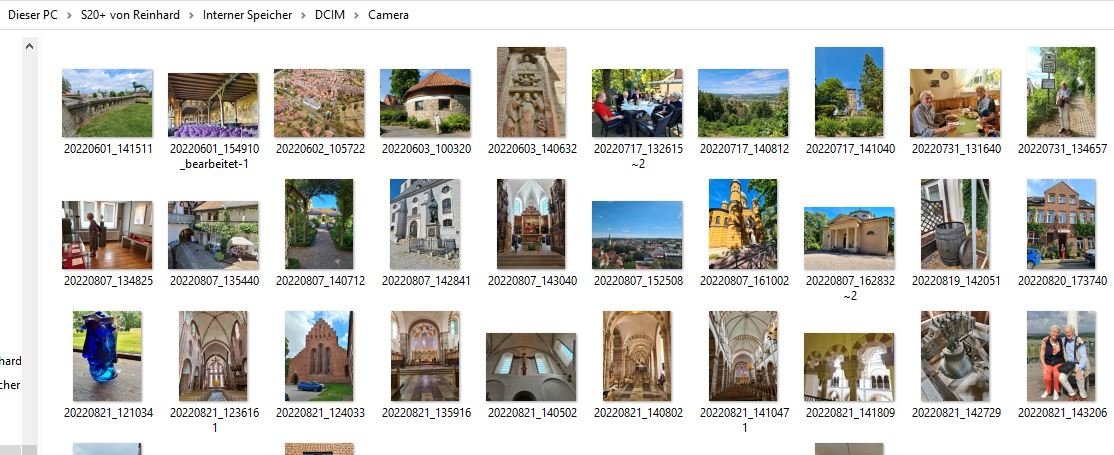
Task: Select brick house photo 20220820_173740
Action: [x=1061, y=224]
